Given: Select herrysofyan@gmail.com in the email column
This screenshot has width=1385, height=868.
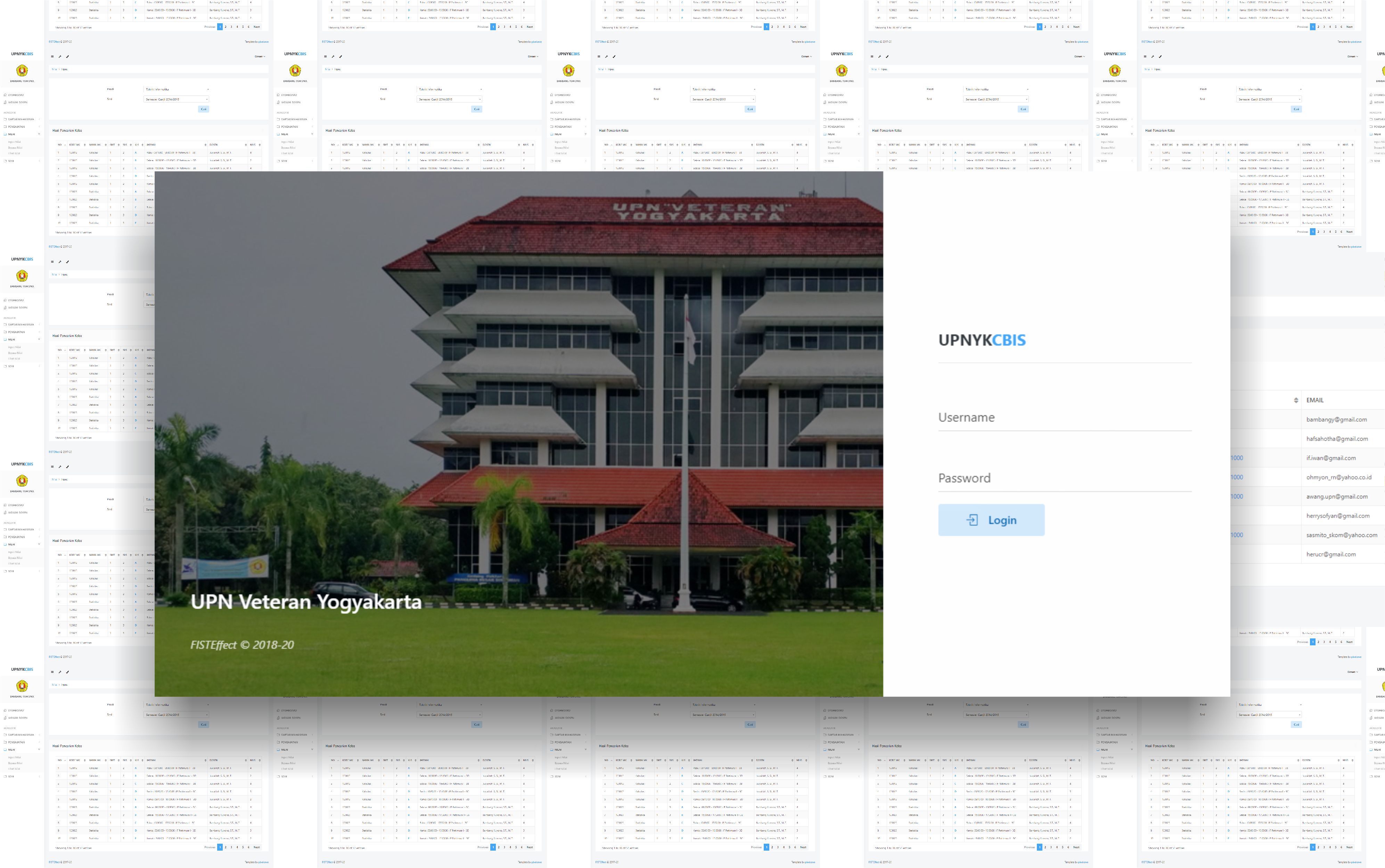Looking at the screenshot, I should 1337,515.
